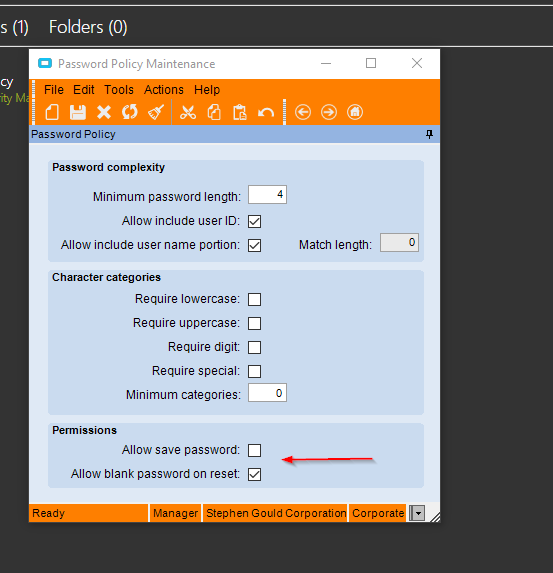The image size is (553, 573).
Task: Enable Allow save password checkbox
Action: click(254, 451)
